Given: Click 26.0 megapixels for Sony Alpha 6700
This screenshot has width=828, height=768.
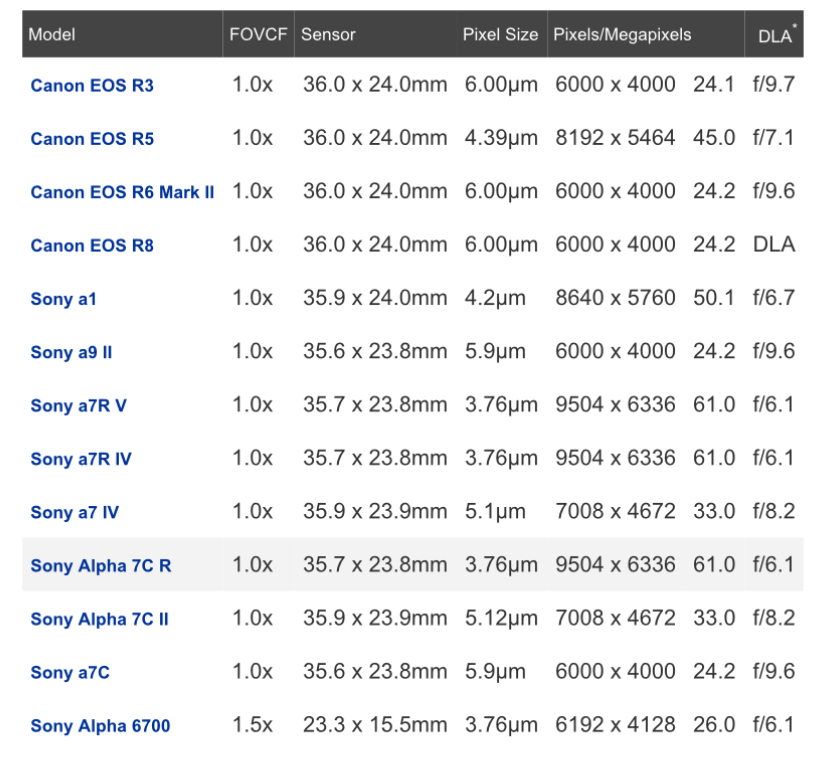Looking at the screenshot, I should (714, 725).
